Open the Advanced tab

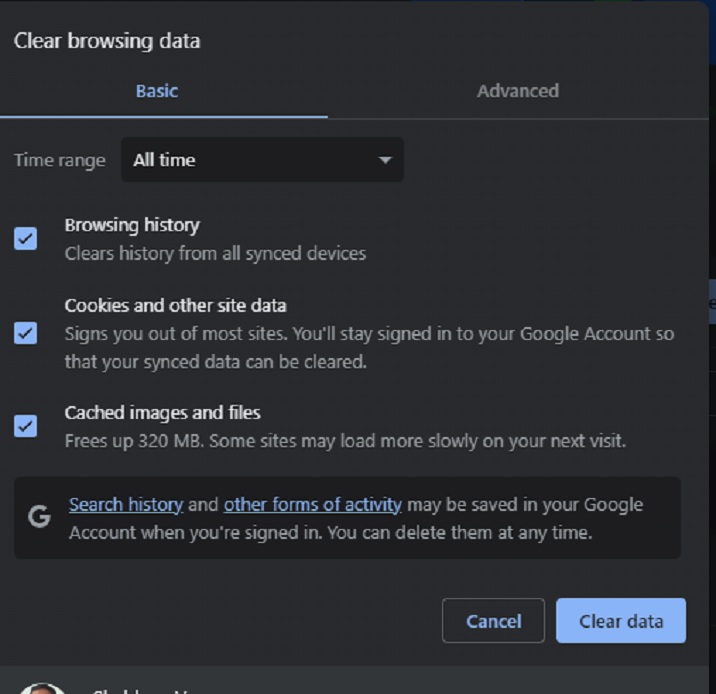517,91
